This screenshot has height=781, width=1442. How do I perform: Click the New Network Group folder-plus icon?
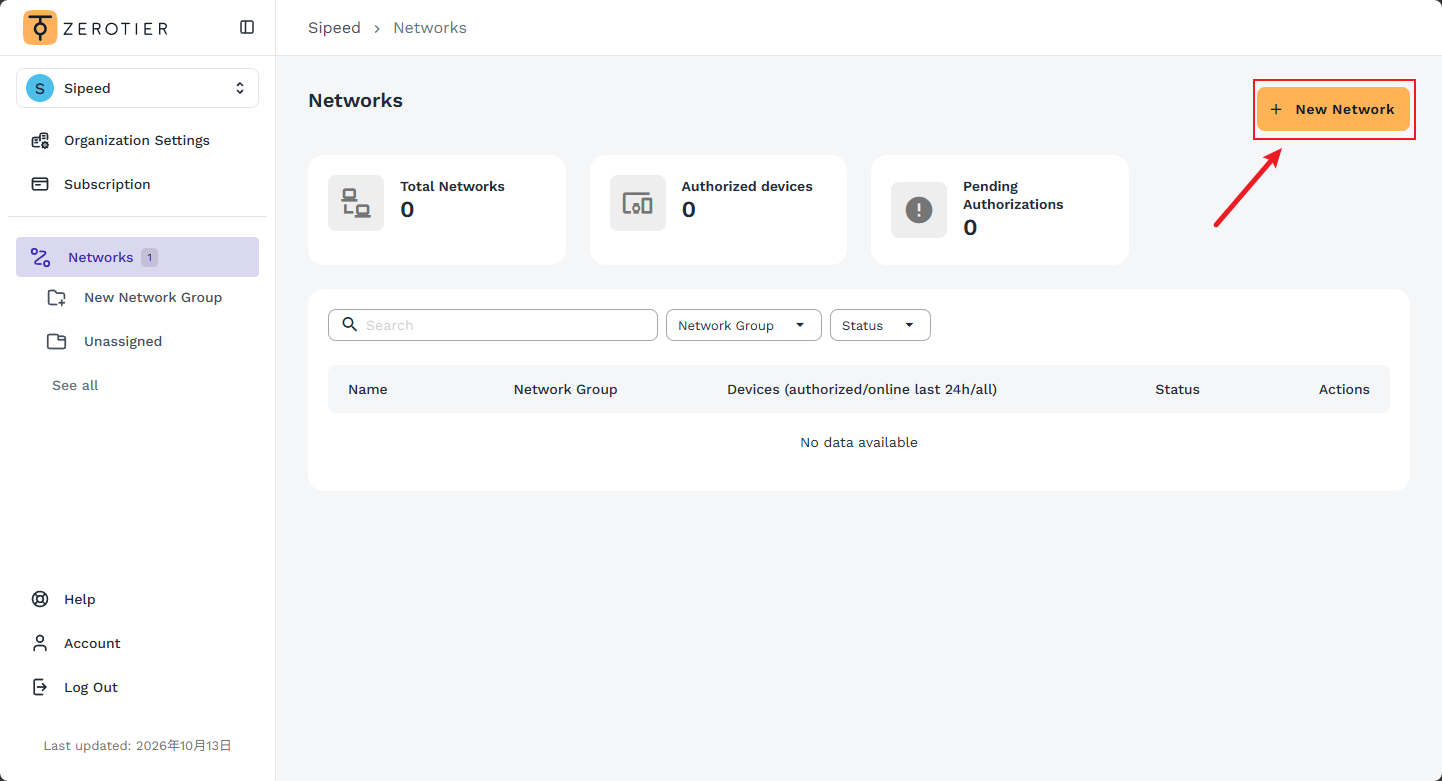click(x=56, y=297)
